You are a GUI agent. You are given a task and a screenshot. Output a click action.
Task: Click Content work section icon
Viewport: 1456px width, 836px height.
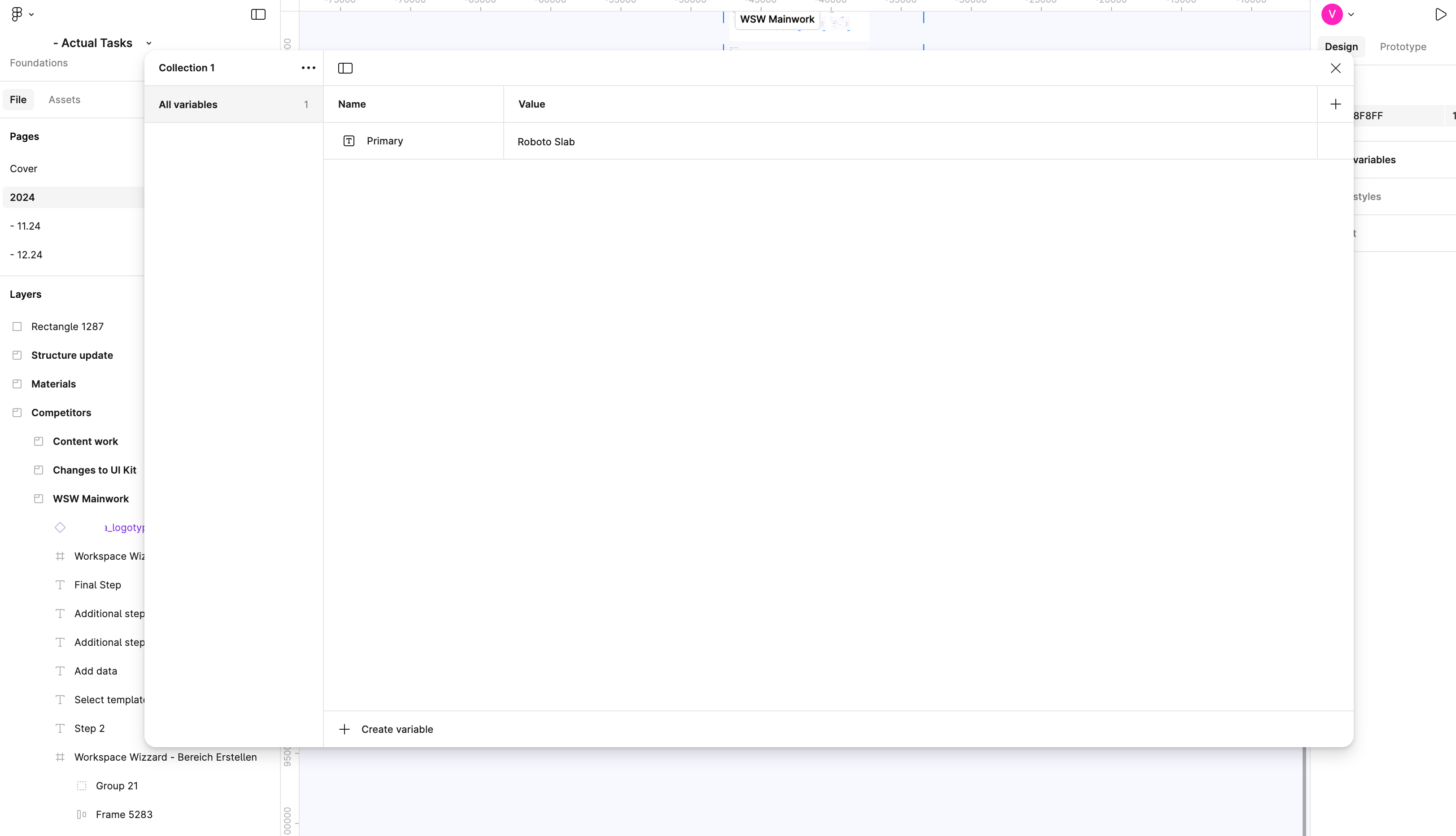click(39, 441)
